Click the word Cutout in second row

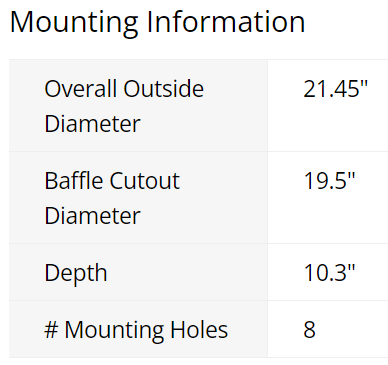(145, 181)
